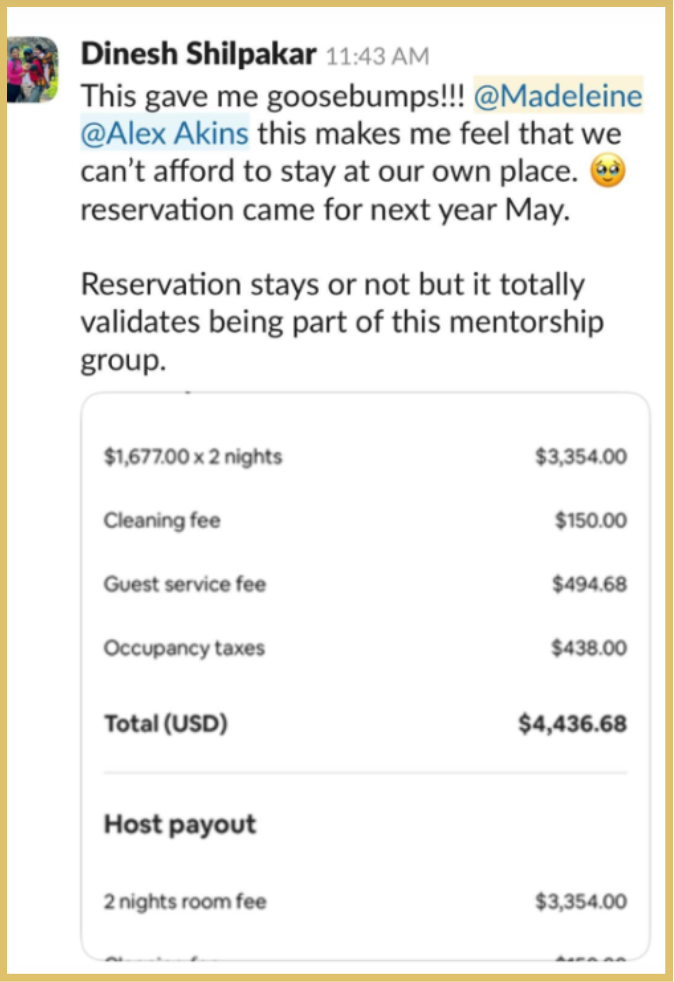Click the $4,436.68 total amount
Screen dimensions: 674x982
(572, 723)
